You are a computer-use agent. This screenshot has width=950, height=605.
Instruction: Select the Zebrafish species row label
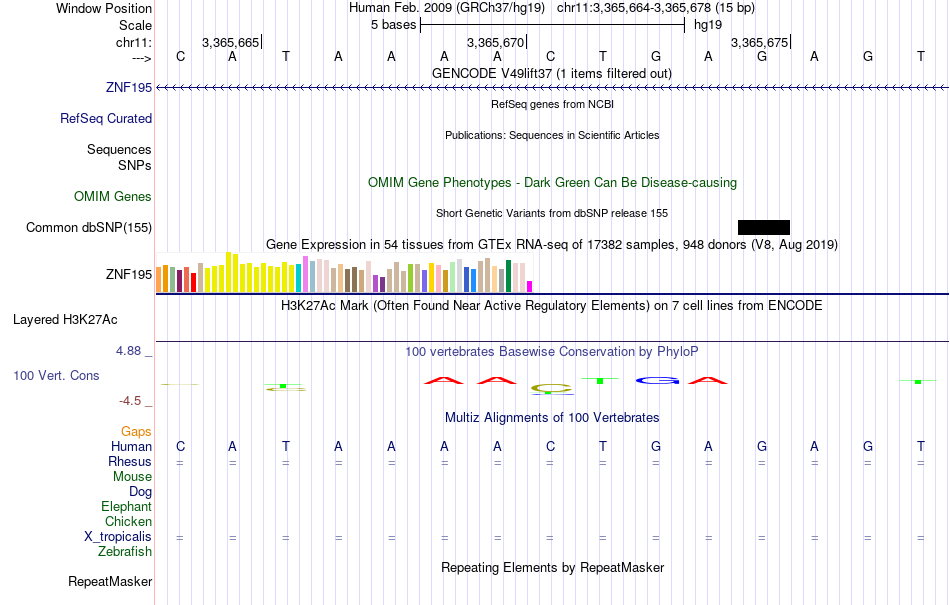point(125,552)
